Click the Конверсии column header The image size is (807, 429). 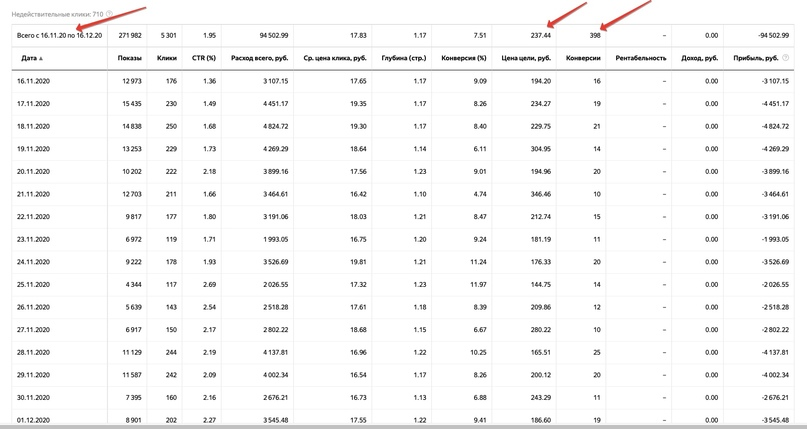click(x=583, y=58)
